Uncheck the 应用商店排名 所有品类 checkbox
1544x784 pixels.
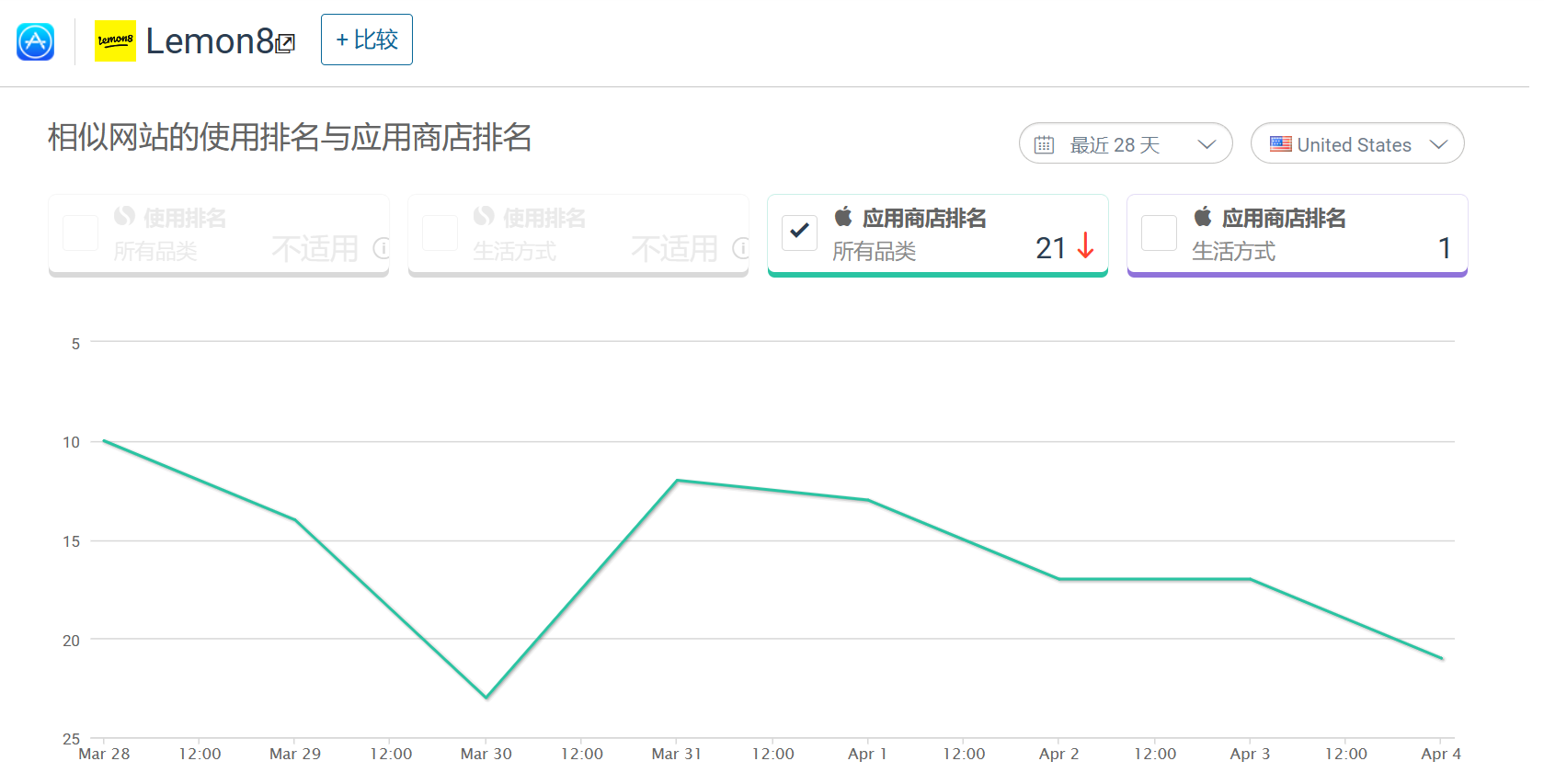pos(799,233)
